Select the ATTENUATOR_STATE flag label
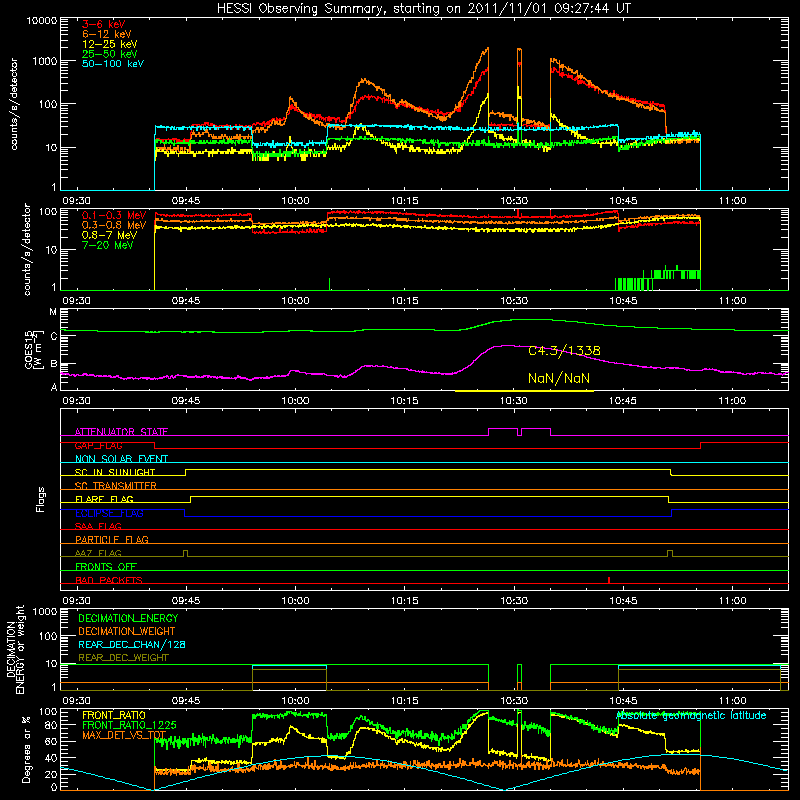 coord(121,432)
